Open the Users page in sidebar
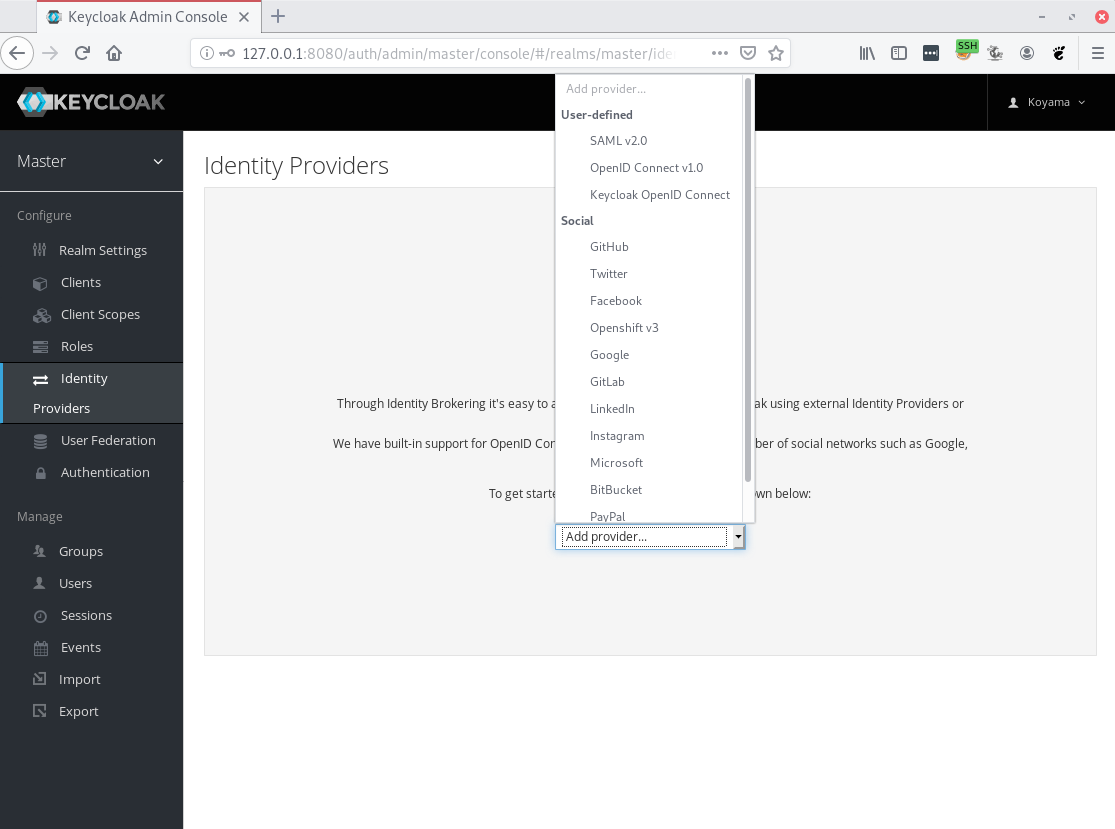 point(76,584)
